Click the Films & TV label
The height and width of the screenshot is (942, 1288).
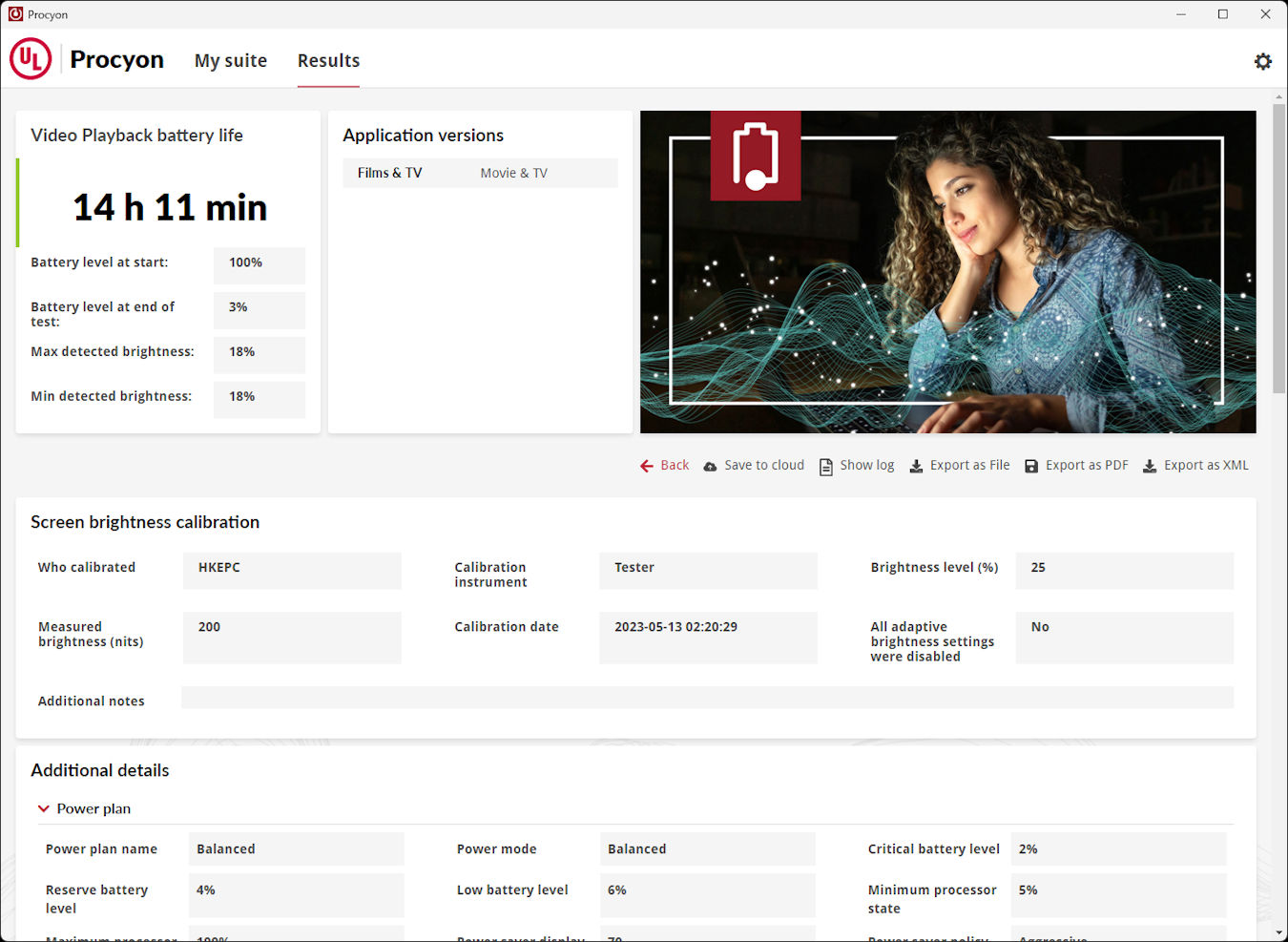pos(389,173)
